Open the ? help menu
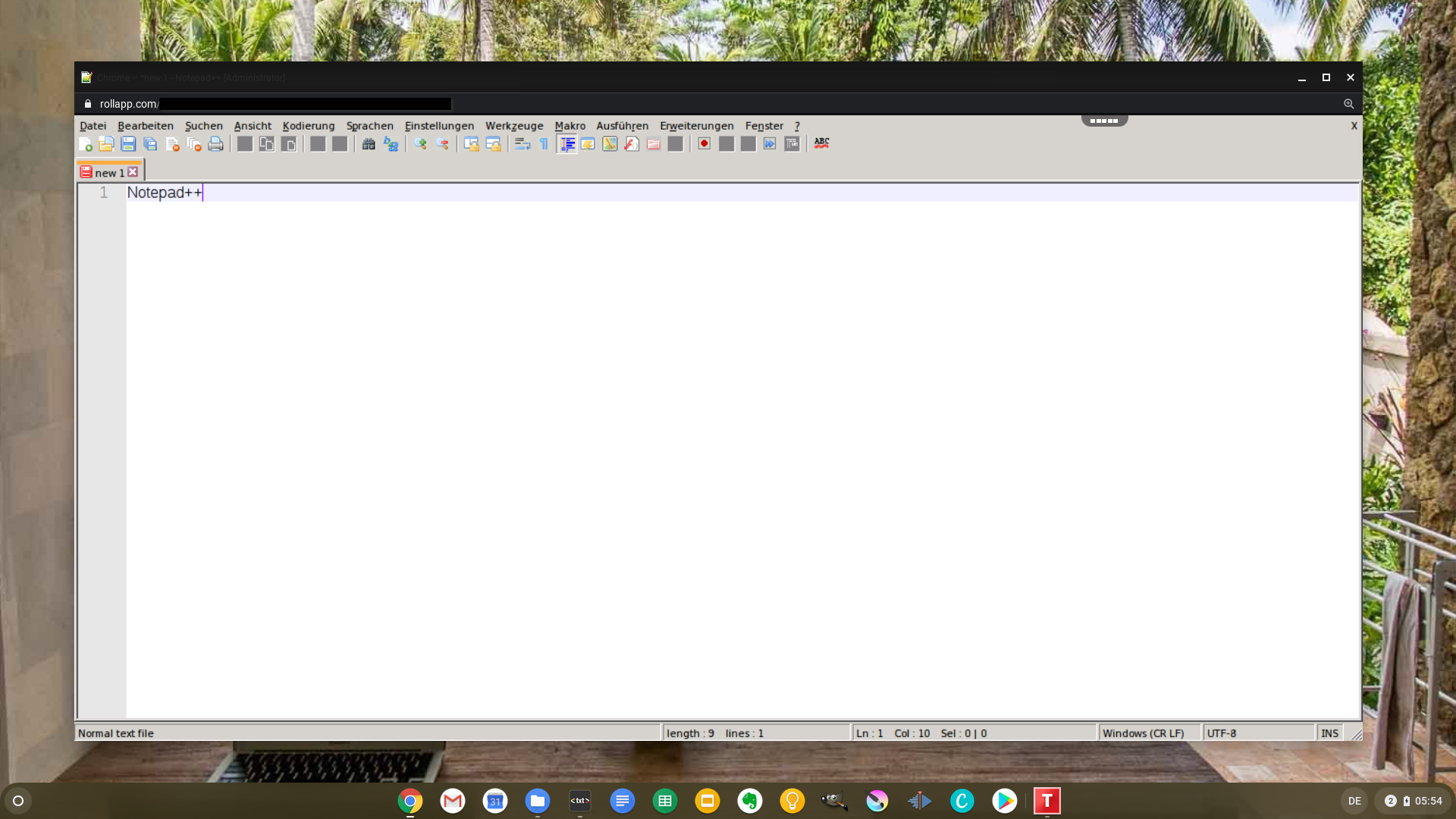The image size is (1456, 819). point(797,126)
